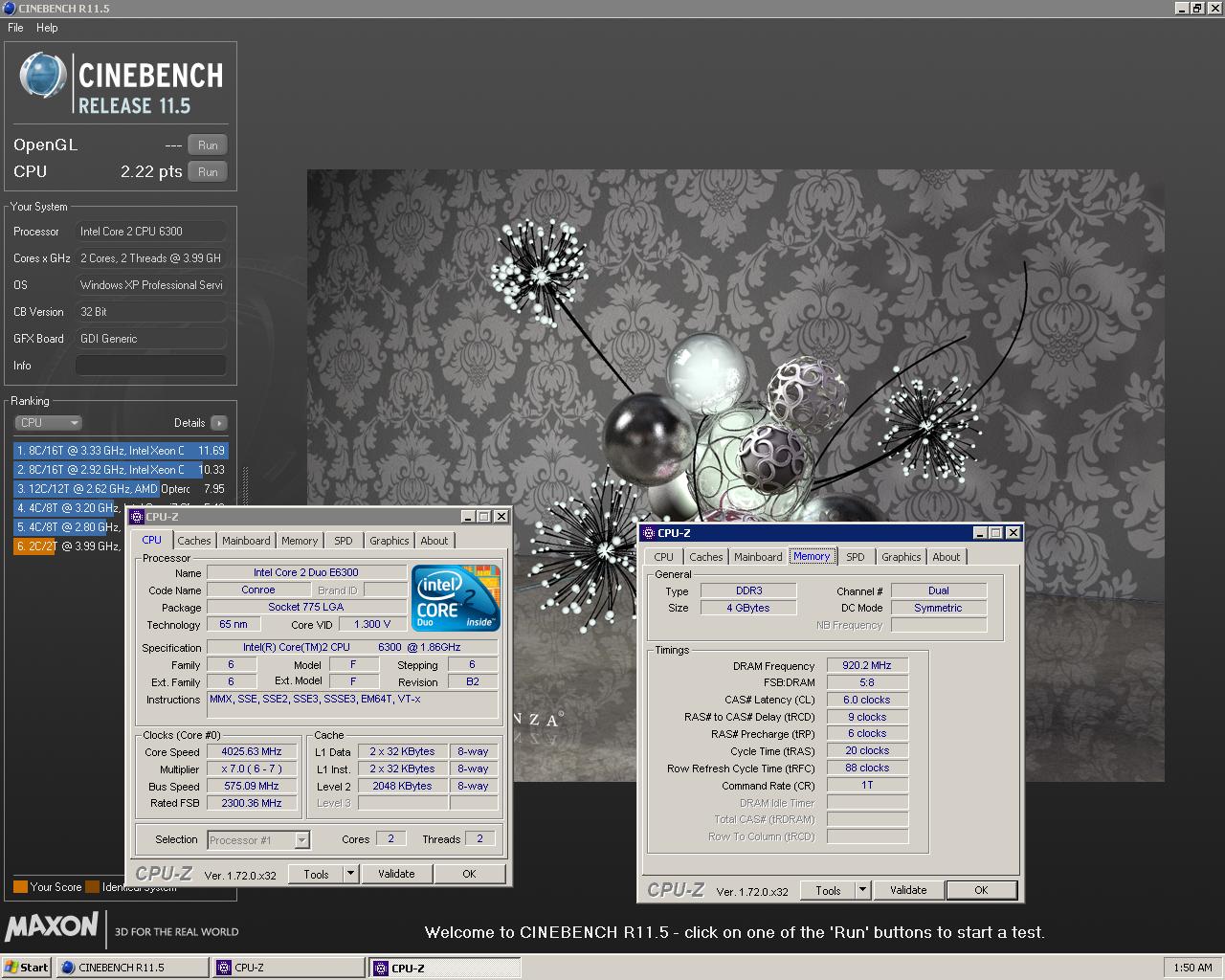Open the Windows Start menu
This screenshot has width=1225, height=980.
coord(27,968)
